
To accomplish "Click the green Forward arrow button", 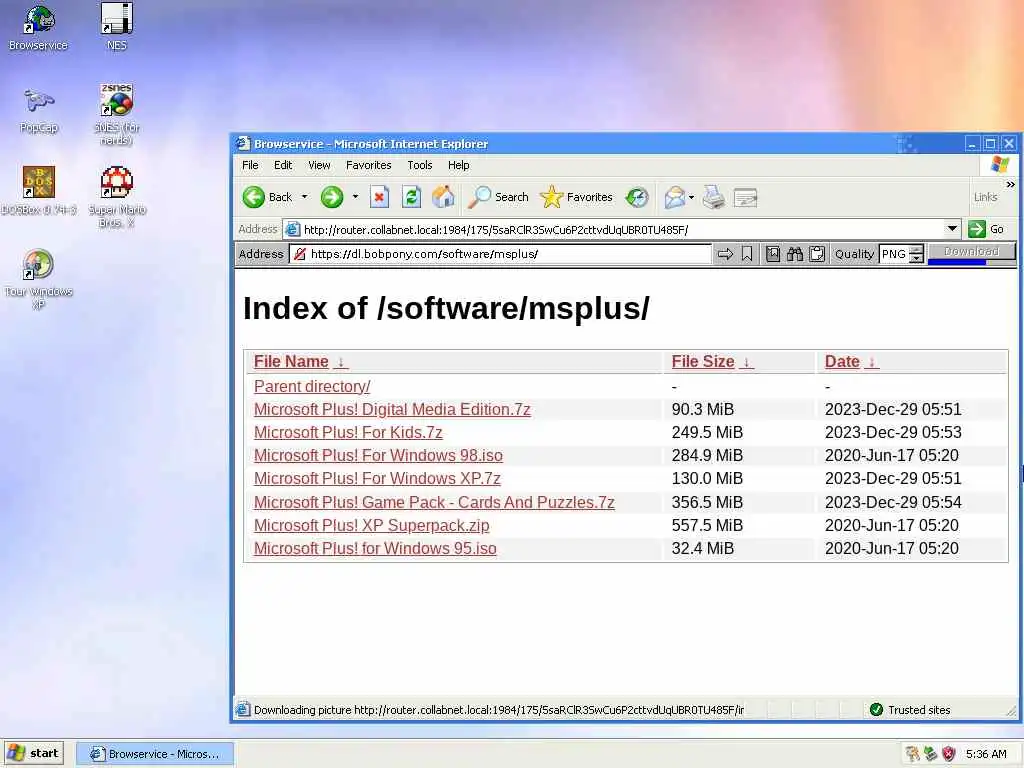I will (x=332, y=197).
